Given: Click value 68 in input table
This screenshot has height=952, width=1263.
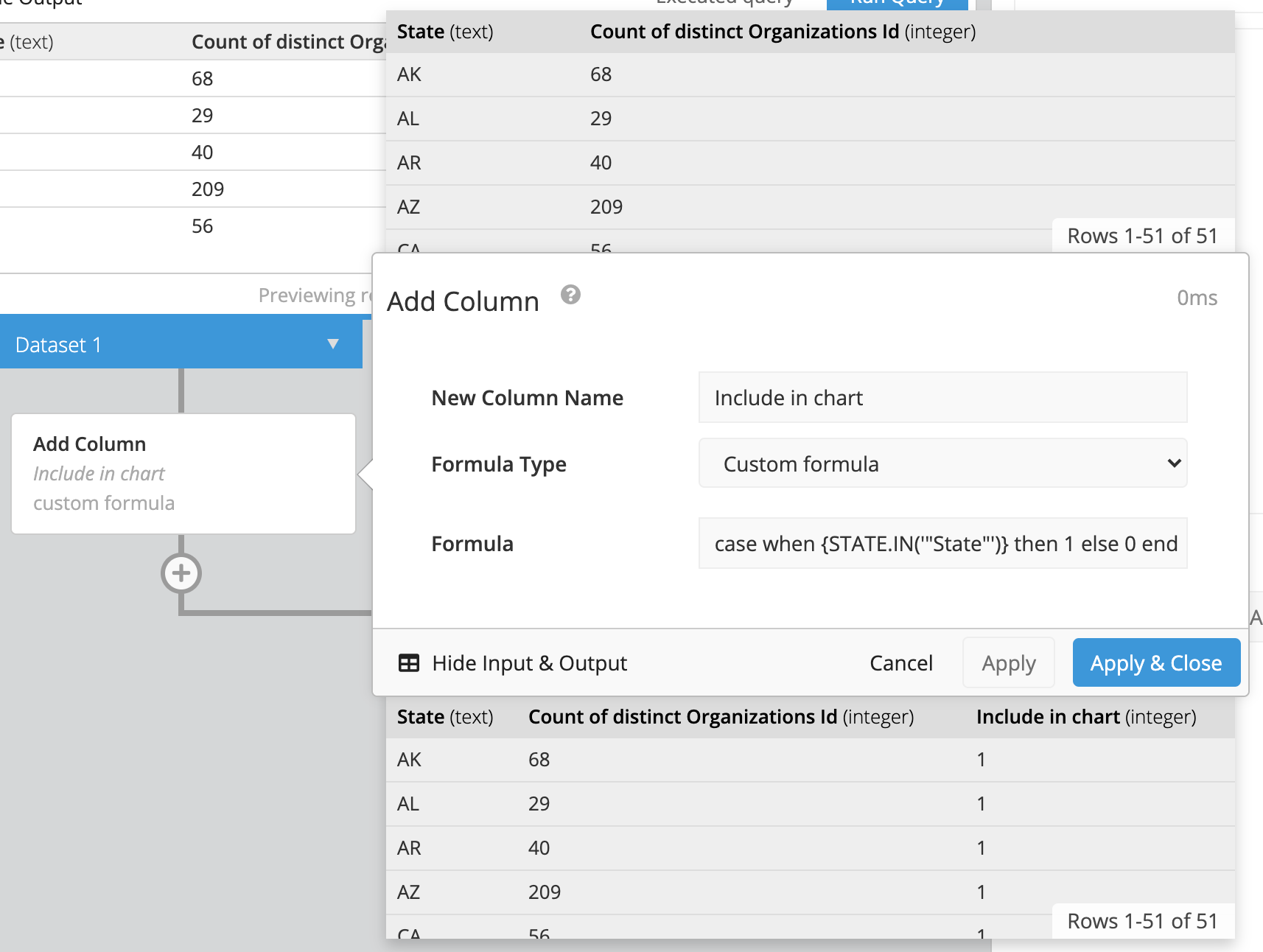Looking at the screenshot, I should click(601, 74).
